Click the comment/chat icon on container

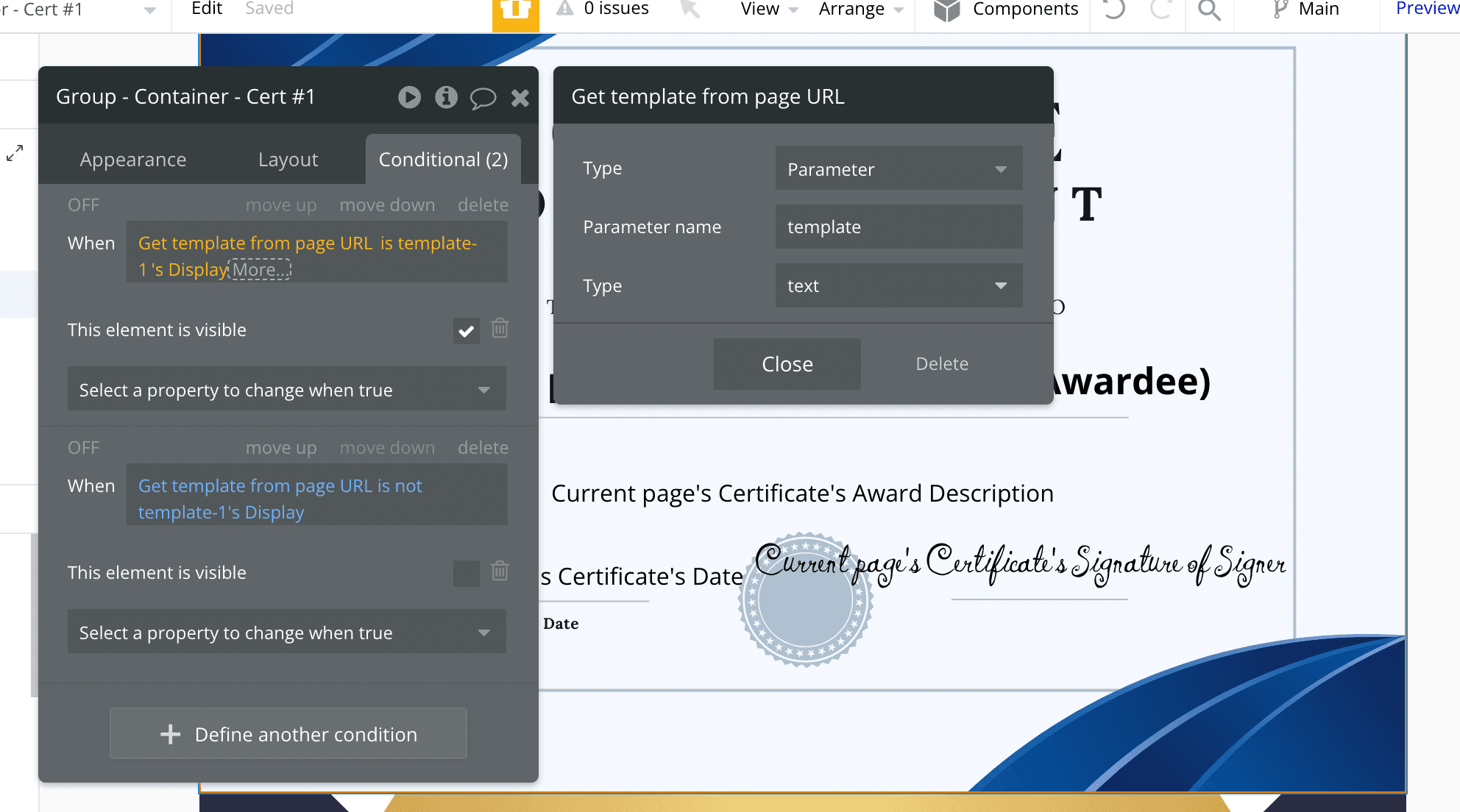point(483,97)
